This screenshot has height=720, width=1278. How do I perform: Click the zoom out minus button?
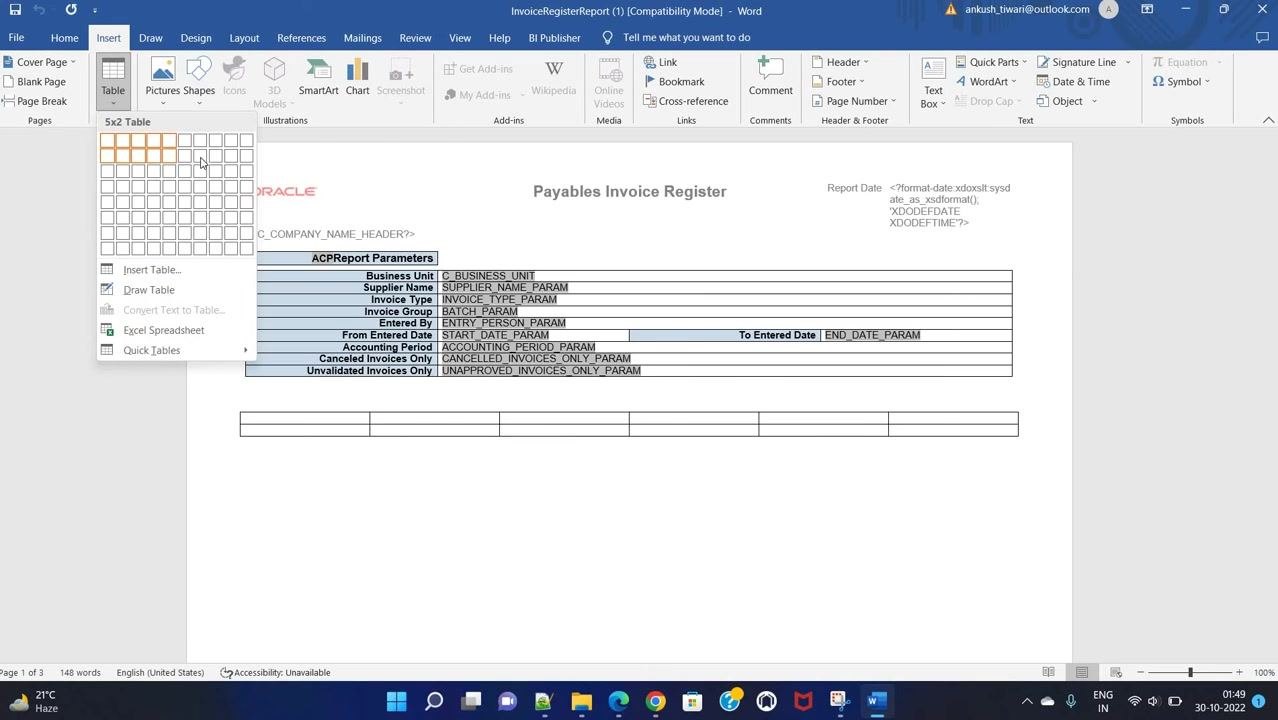tap(1140, 673)
